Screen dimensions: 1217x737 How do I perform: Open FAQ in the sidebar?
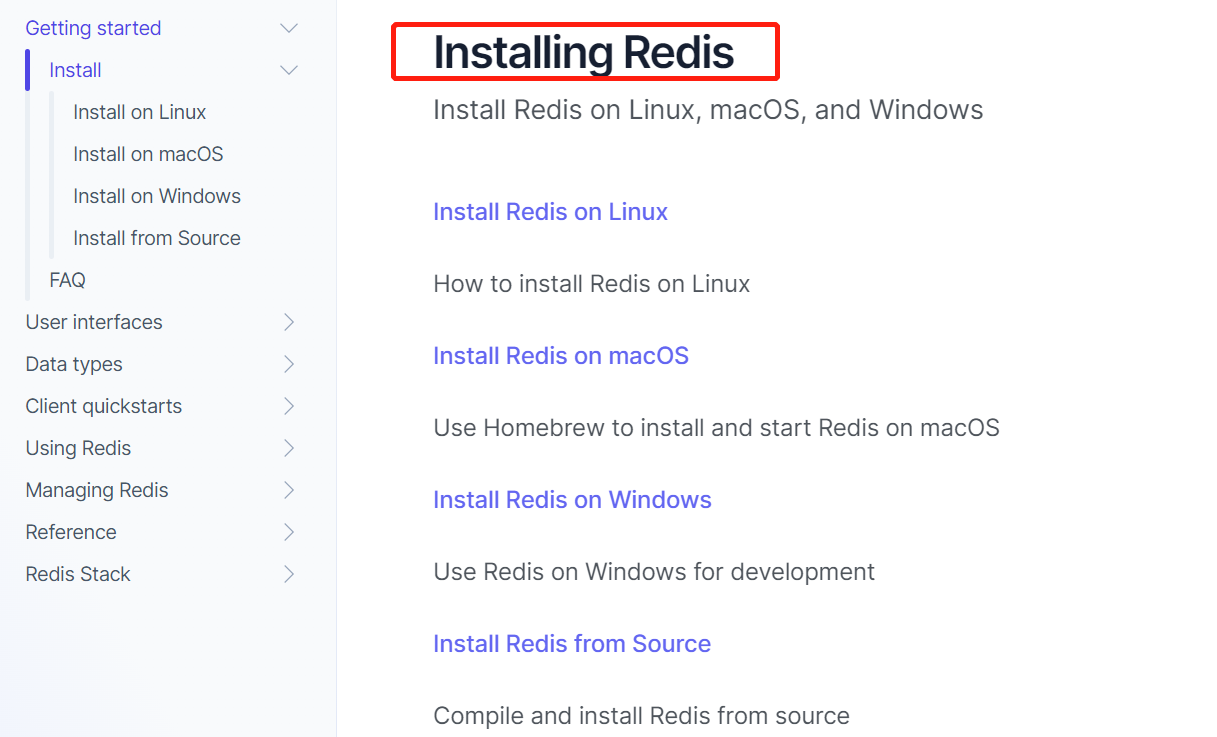pyautogui.click(x=67, y=281)
